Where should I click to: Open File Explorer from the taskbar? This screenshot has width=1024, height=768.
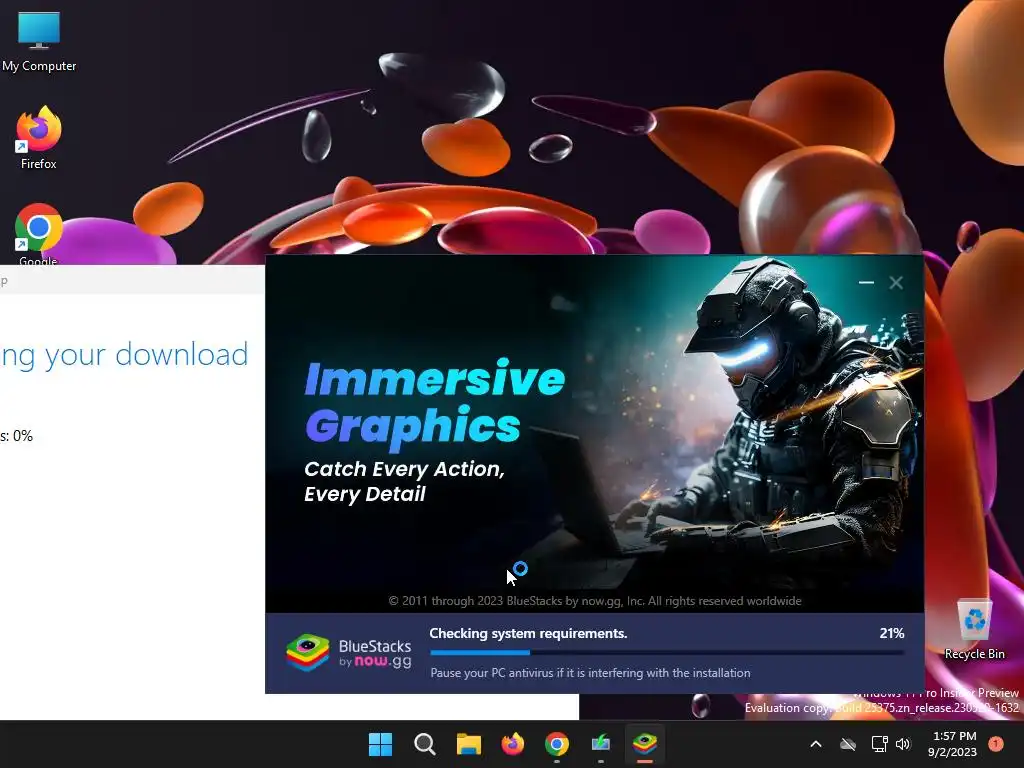[468, 744]
